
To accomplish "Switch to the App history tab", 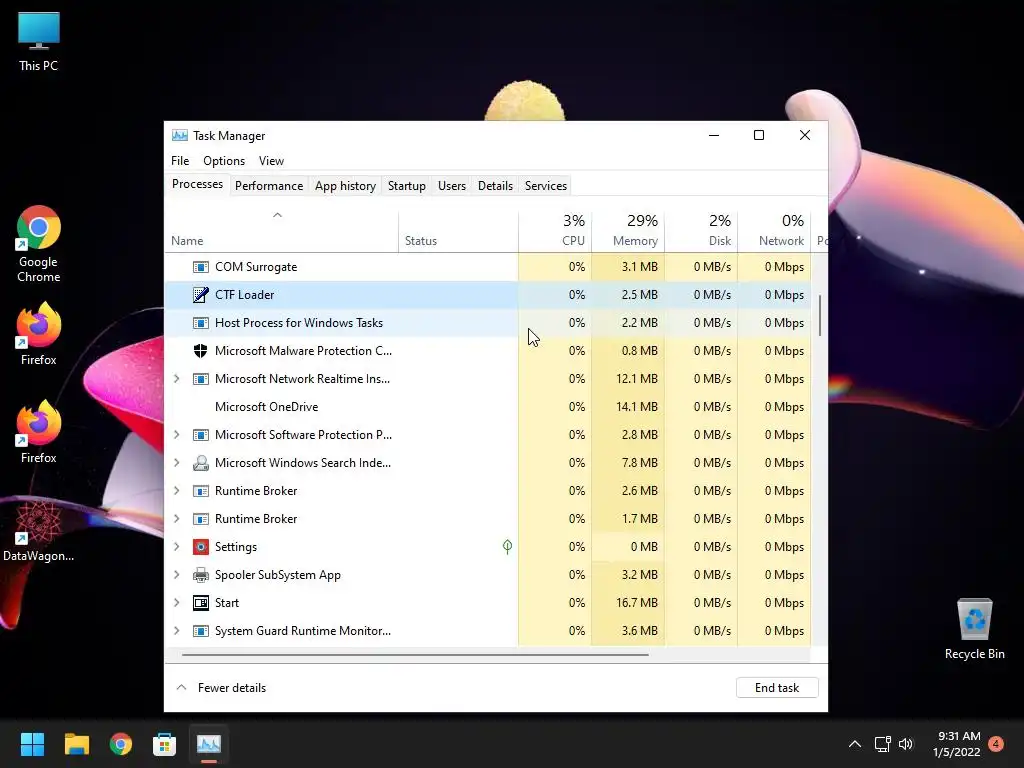I will [345, 186].
